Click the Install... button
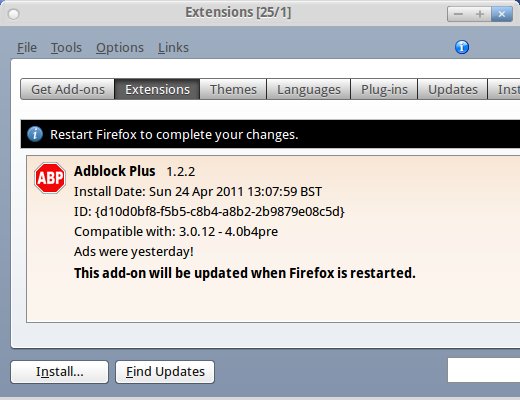This screenshot has height=400, width=520. coord(60,372)
